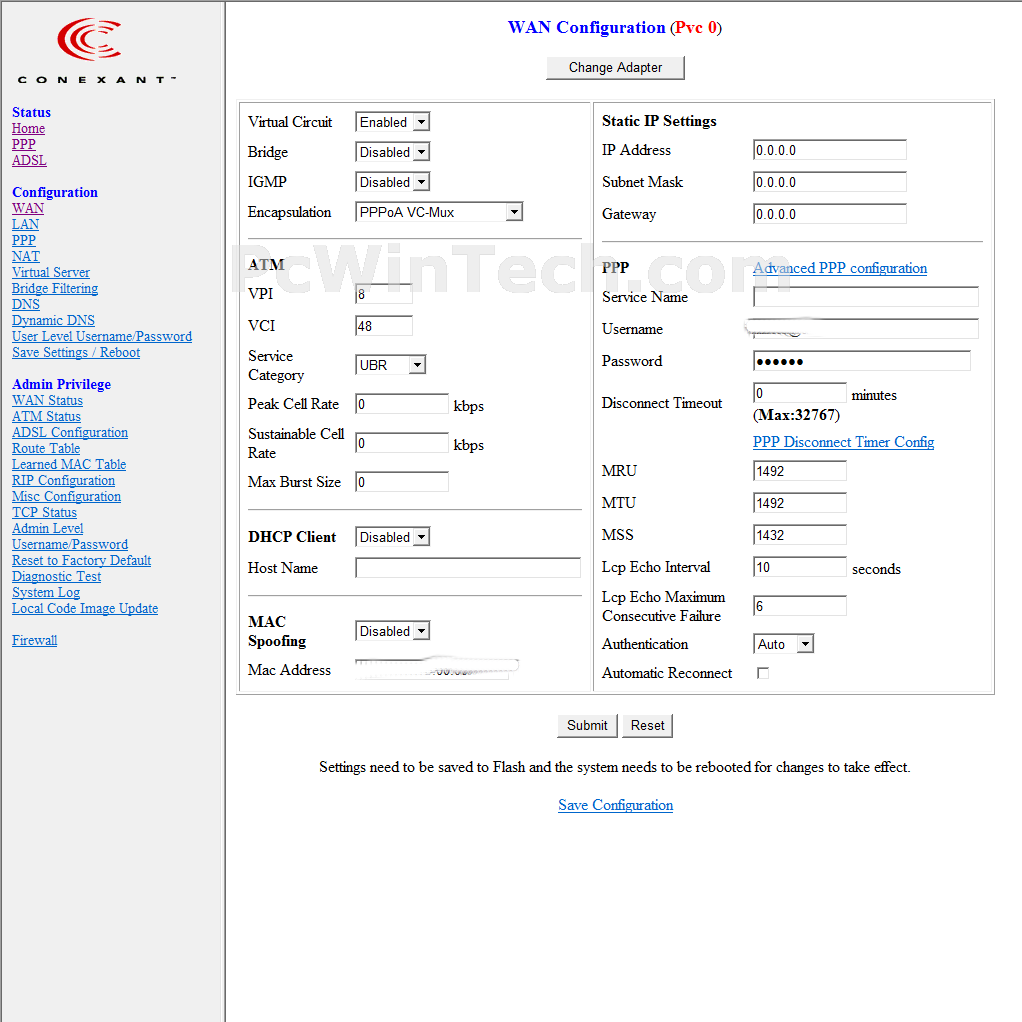Go to Home status page
Screen dimensions: 1022x1022
[x=28, y=128]
